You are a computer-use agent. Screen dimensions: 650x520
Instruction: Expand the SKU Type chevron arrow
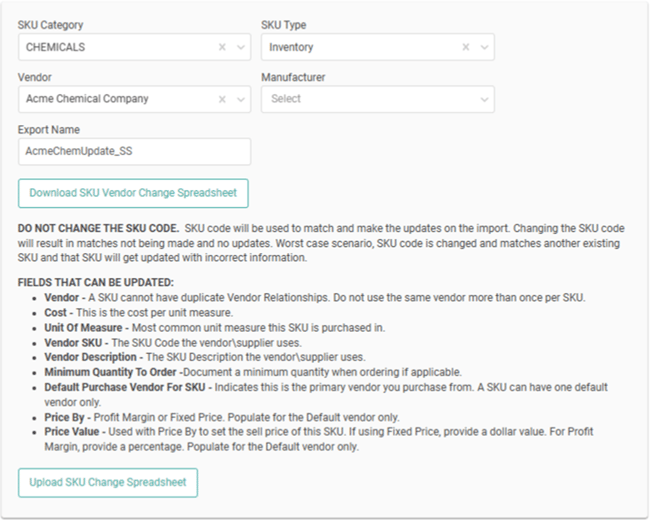click(484, 47)
